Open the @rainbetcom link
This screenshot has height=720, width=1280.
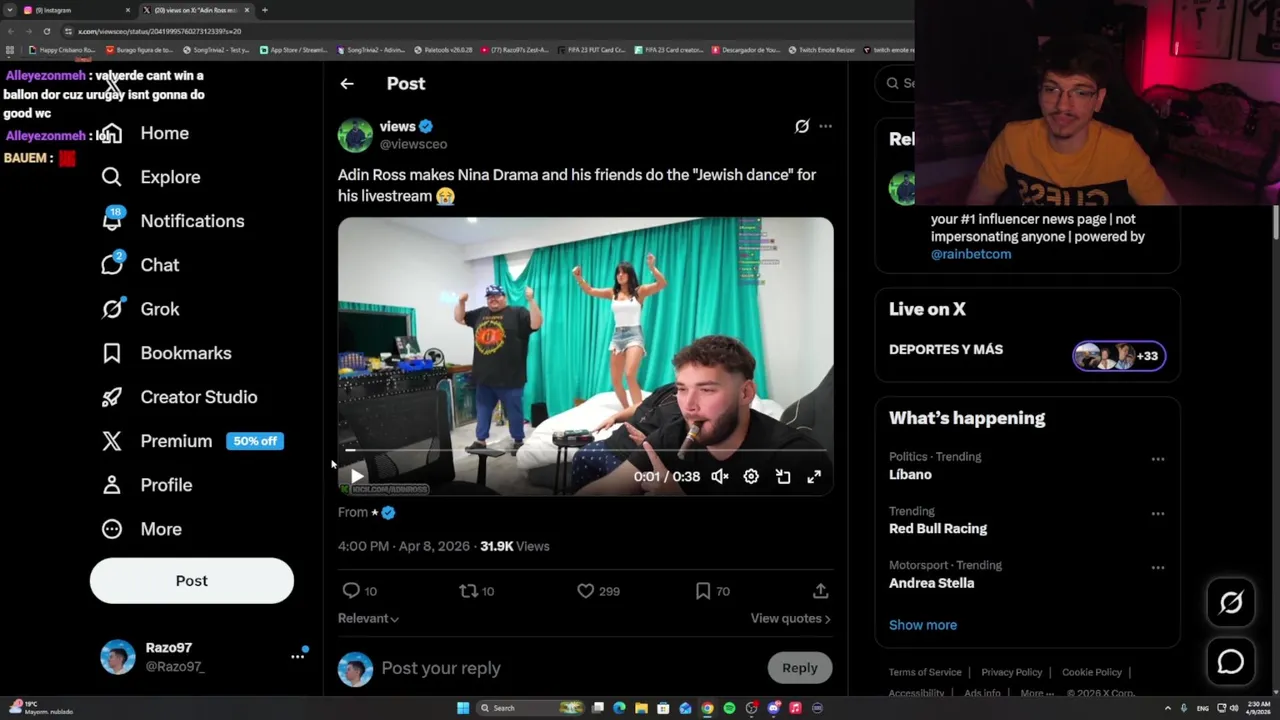pyautogui.click(x=971, y=254)
